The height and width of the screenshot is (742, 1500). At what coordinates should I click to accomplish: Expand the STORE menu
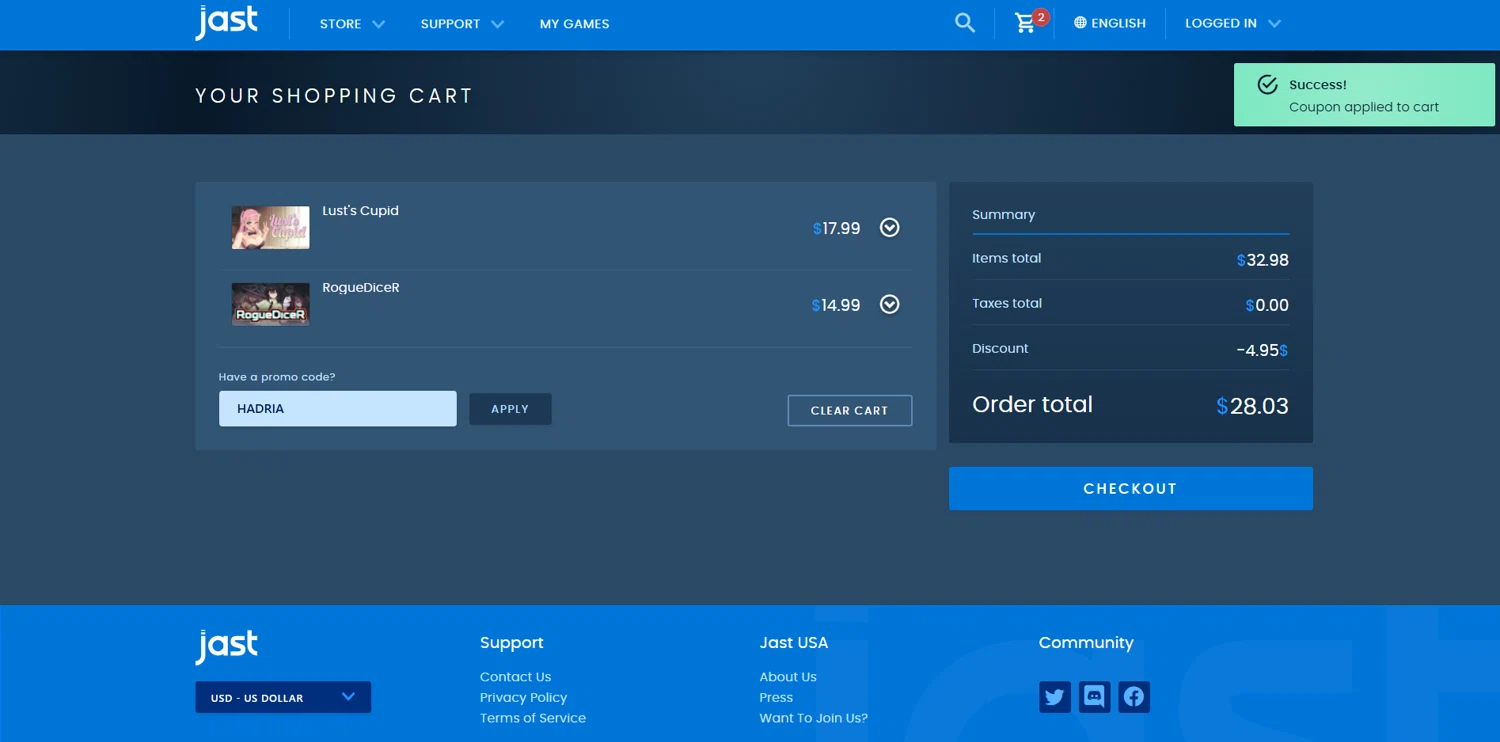click(x=352, y=24)
